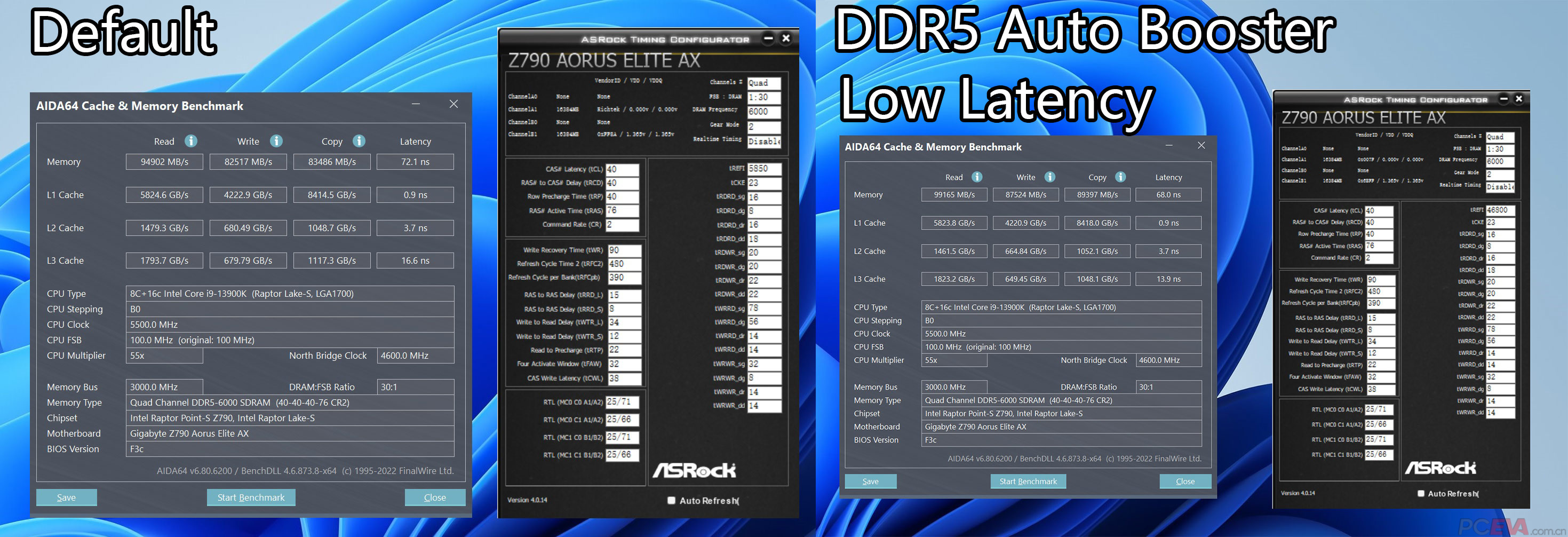Click Save in the Default AIDA64 window
This screenshot has height=537, width=1568.
pos(66,497)
